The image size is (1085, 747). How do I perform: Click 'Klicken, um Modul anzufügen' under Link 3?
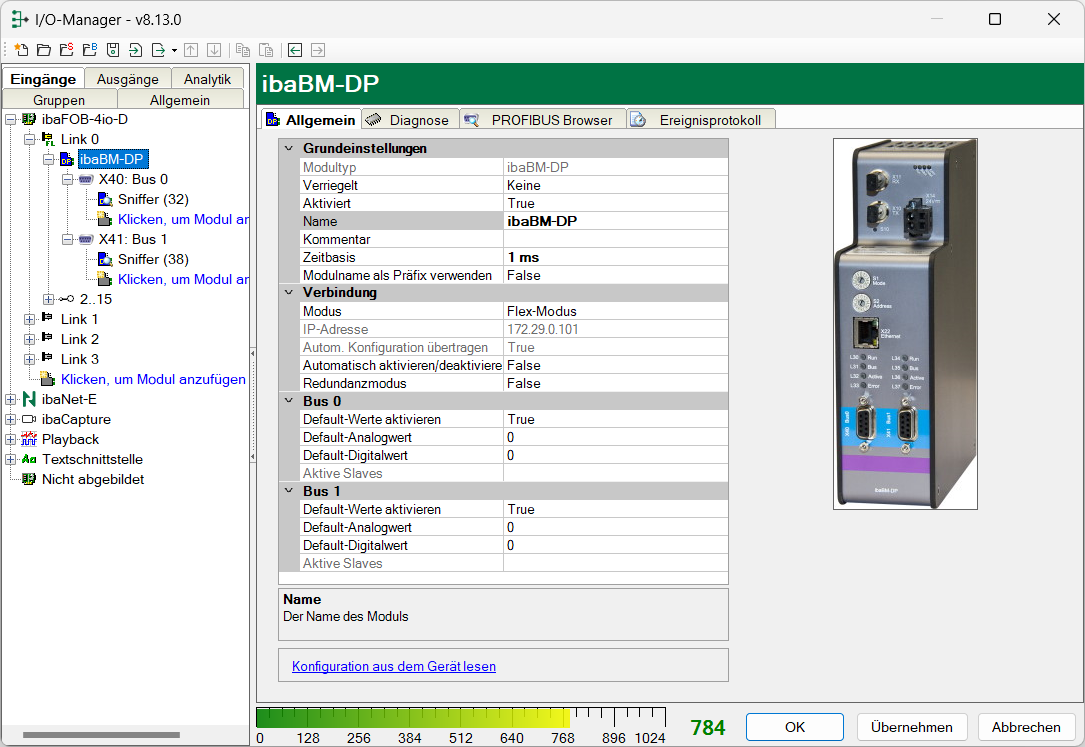point(153,379)
